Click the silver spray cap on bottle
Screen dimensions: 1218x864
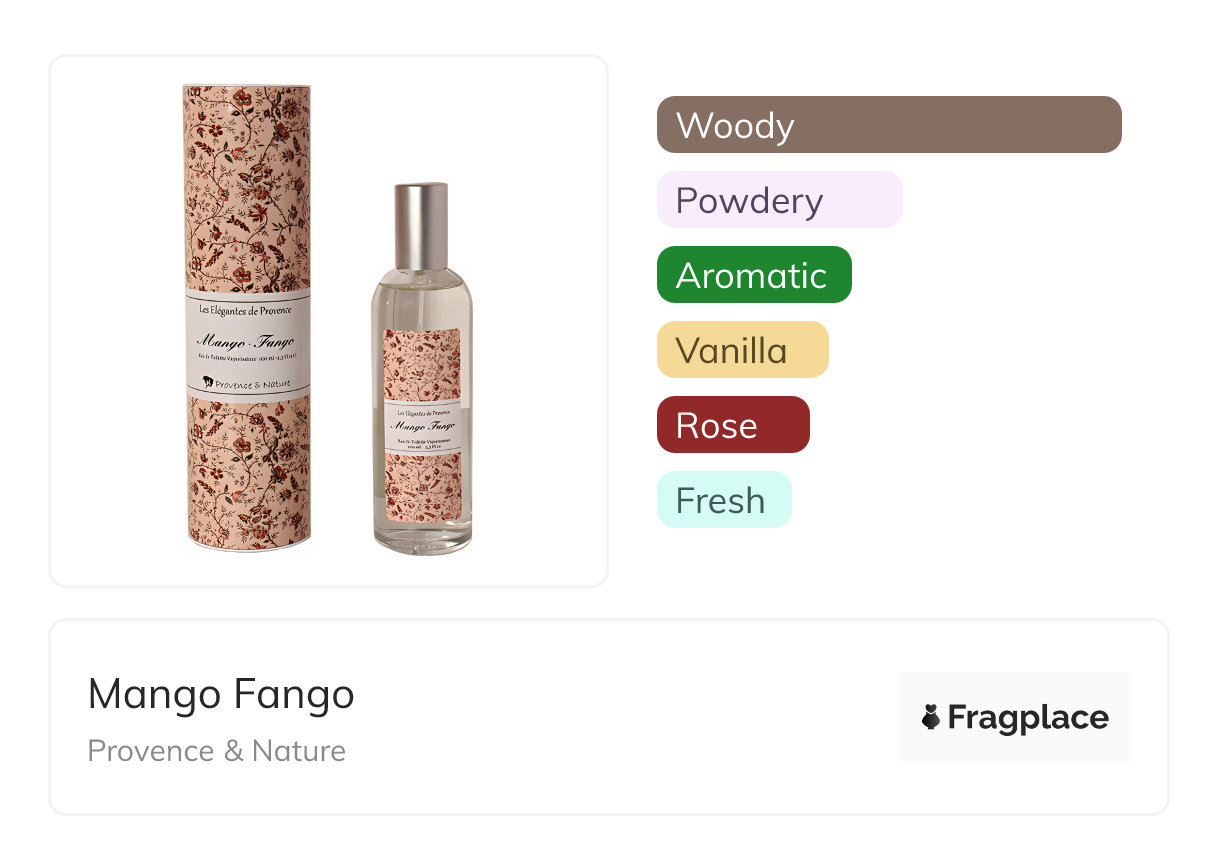pyautogui.click(x=421, y=226)
